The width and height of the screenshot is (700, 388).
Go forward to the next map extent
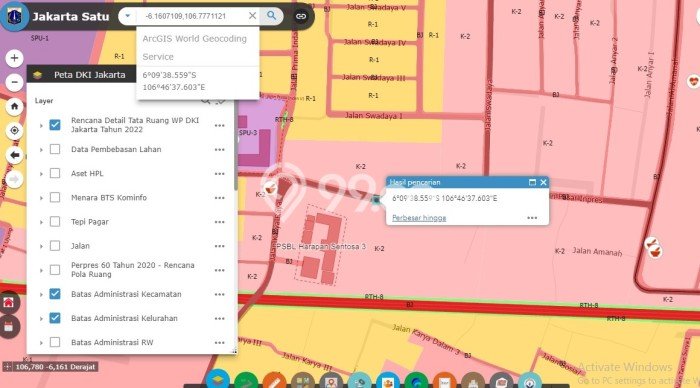(x=14, y=179)
